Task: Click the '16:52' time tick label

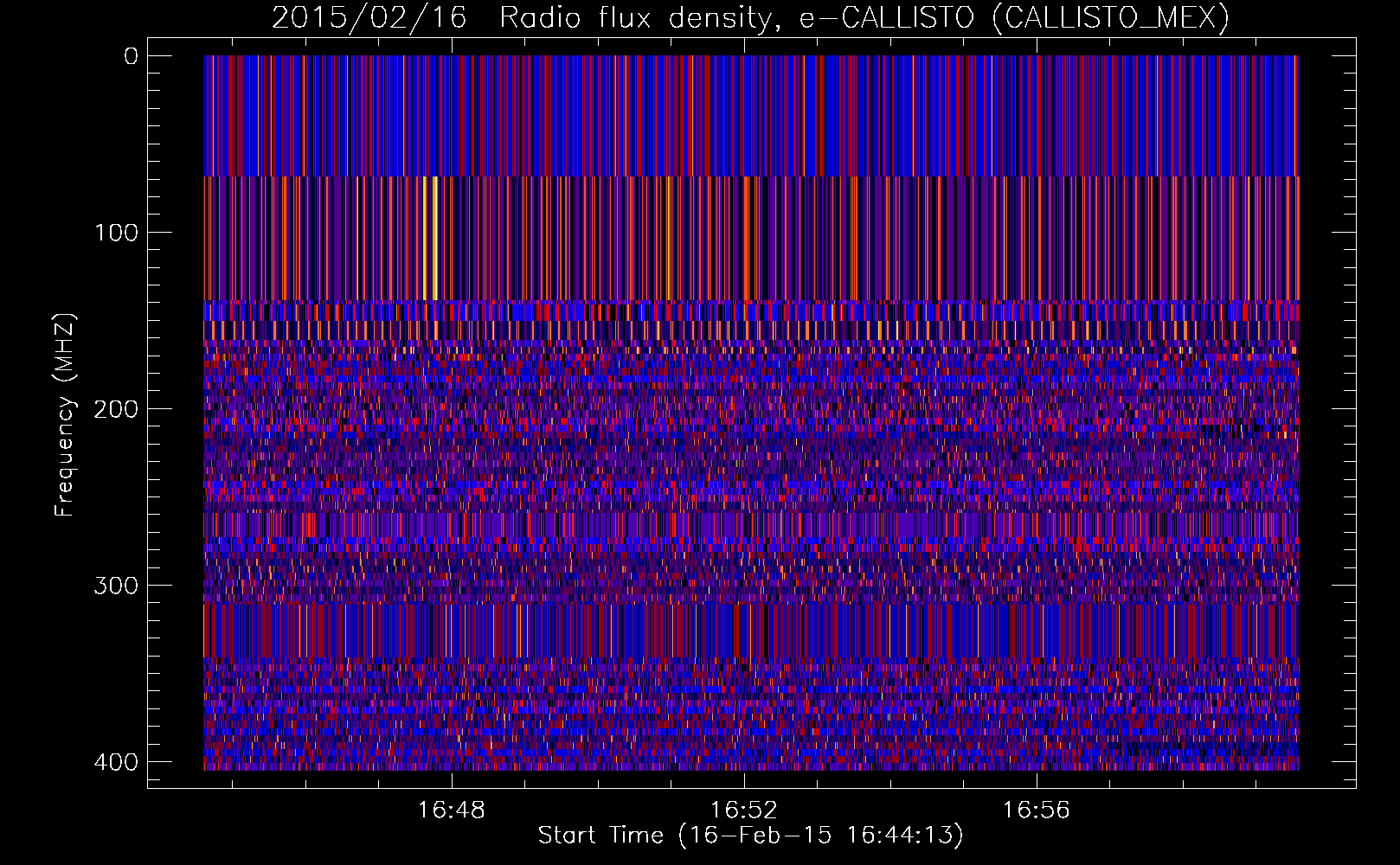Action: point(743,811)
